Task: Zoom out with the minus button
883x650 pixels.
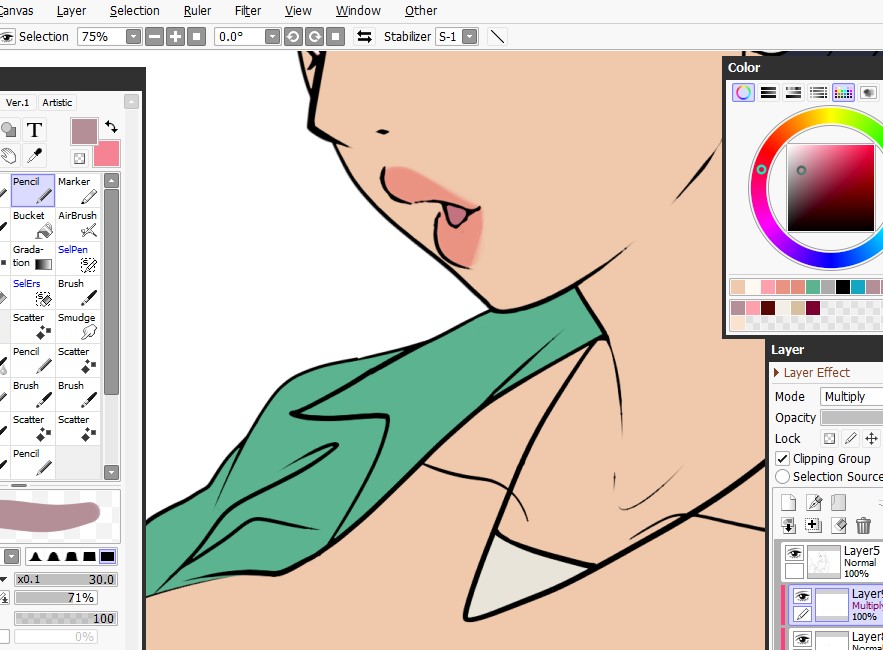Action: [154, 37]
